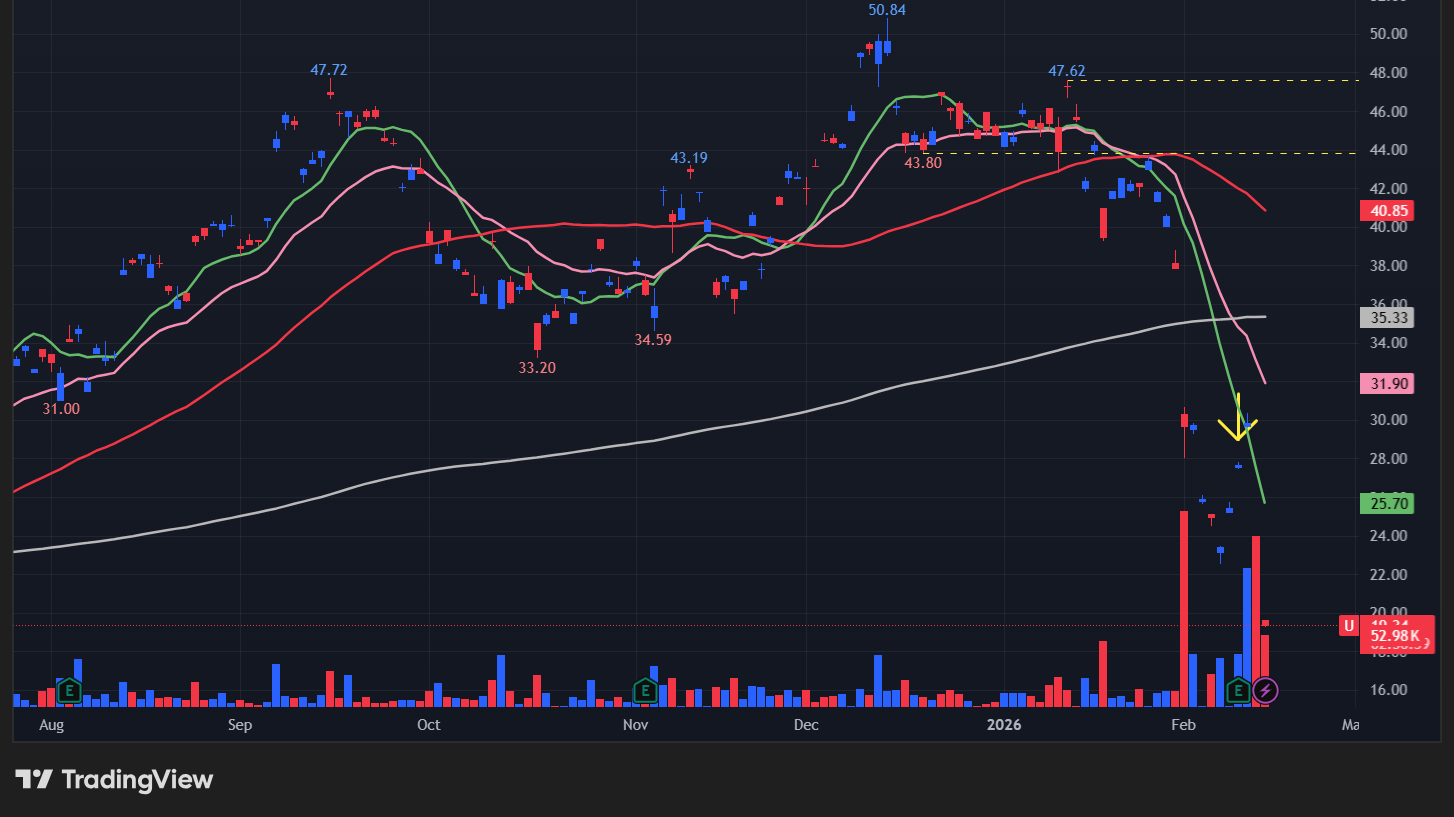The width and height of the screenshot is (1454, 817).
Task: Click the red "U" symbol flag on price scale
Action: pos(1348,625)
